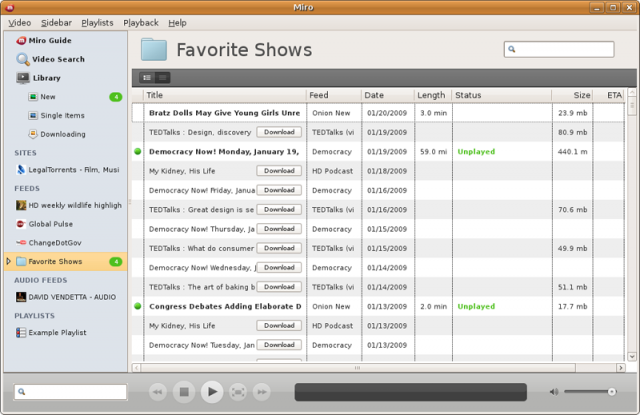Download TEDTalks: Great design episode
The height and width of the screenshot is (415, 640).
pyautogui.click(x=279, y=210)
